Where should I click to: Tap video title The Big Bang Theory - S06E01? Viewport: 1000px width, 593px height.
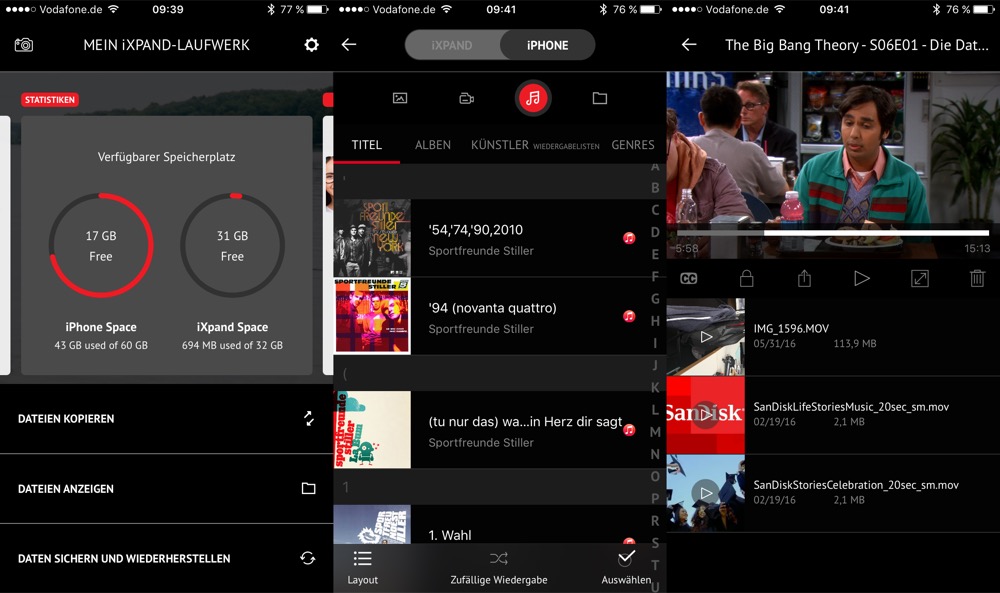click(857, 45)
